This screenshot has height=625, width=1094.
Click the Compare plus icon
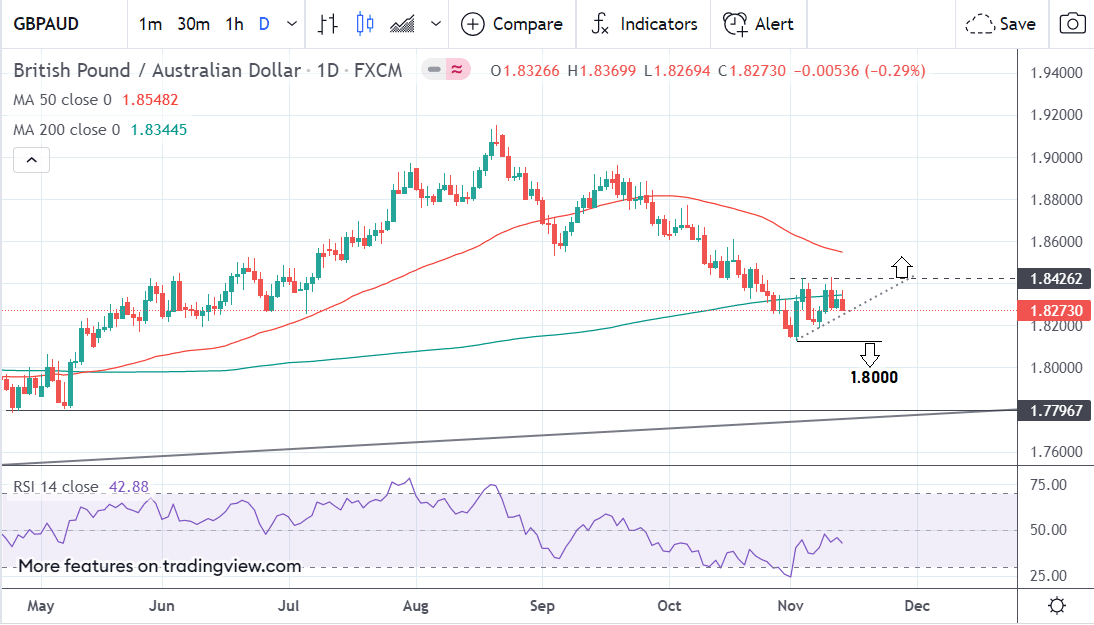473,24
